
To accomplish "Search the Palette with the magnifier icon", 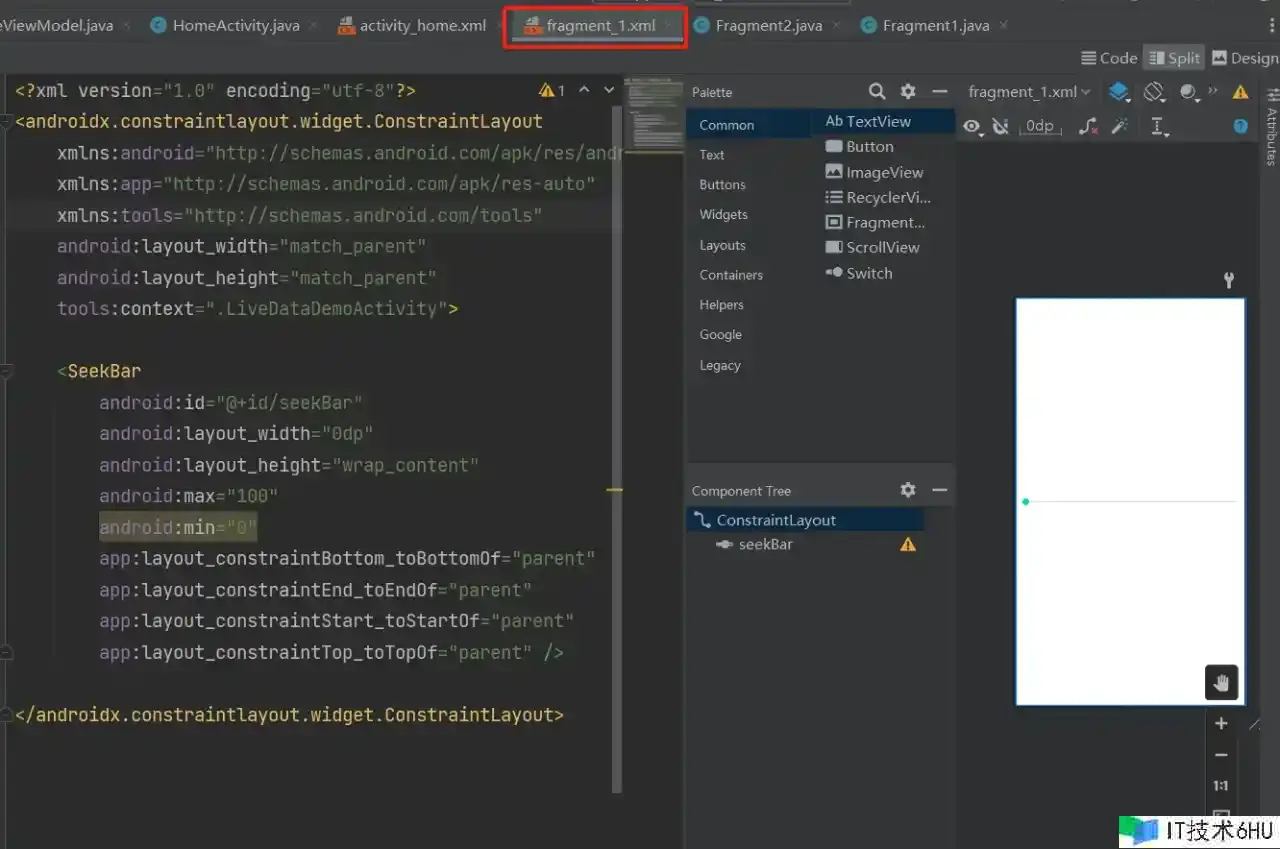I will pyautogui.click(x=877, y=92).
